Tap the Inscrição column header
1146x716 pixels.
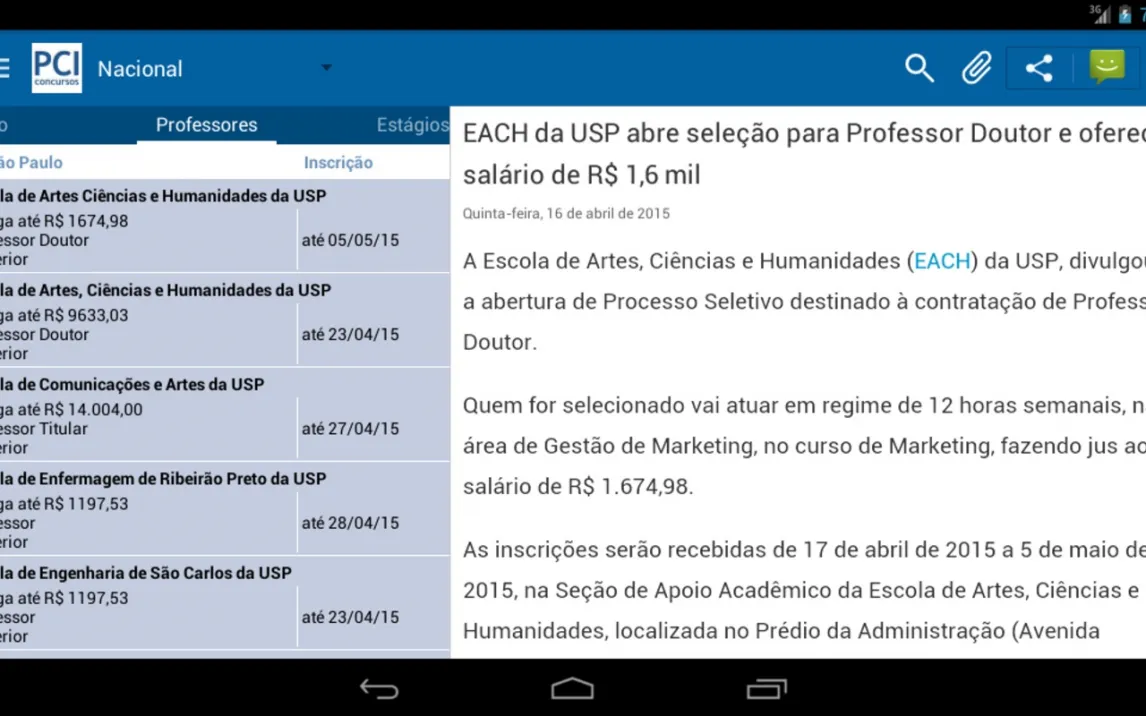coord(338,163)
